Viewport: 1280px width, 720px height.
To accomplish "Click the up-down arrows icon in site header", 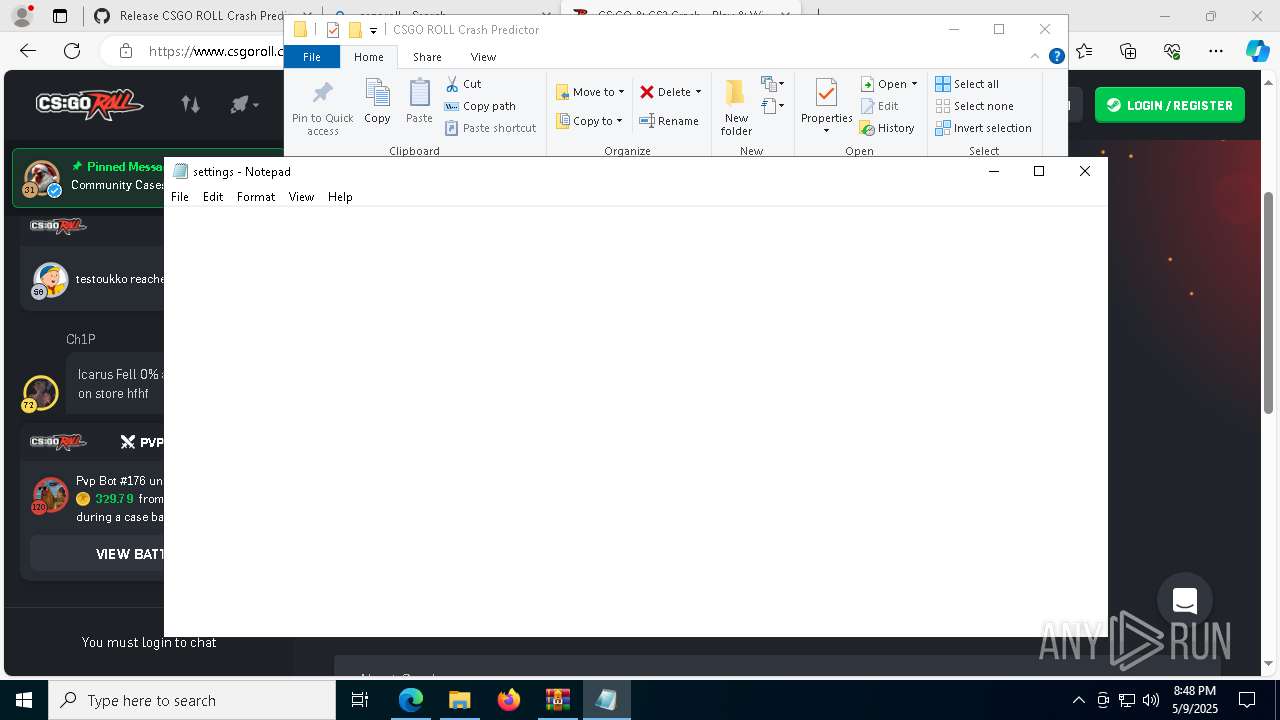I will [x=190, y=104].
